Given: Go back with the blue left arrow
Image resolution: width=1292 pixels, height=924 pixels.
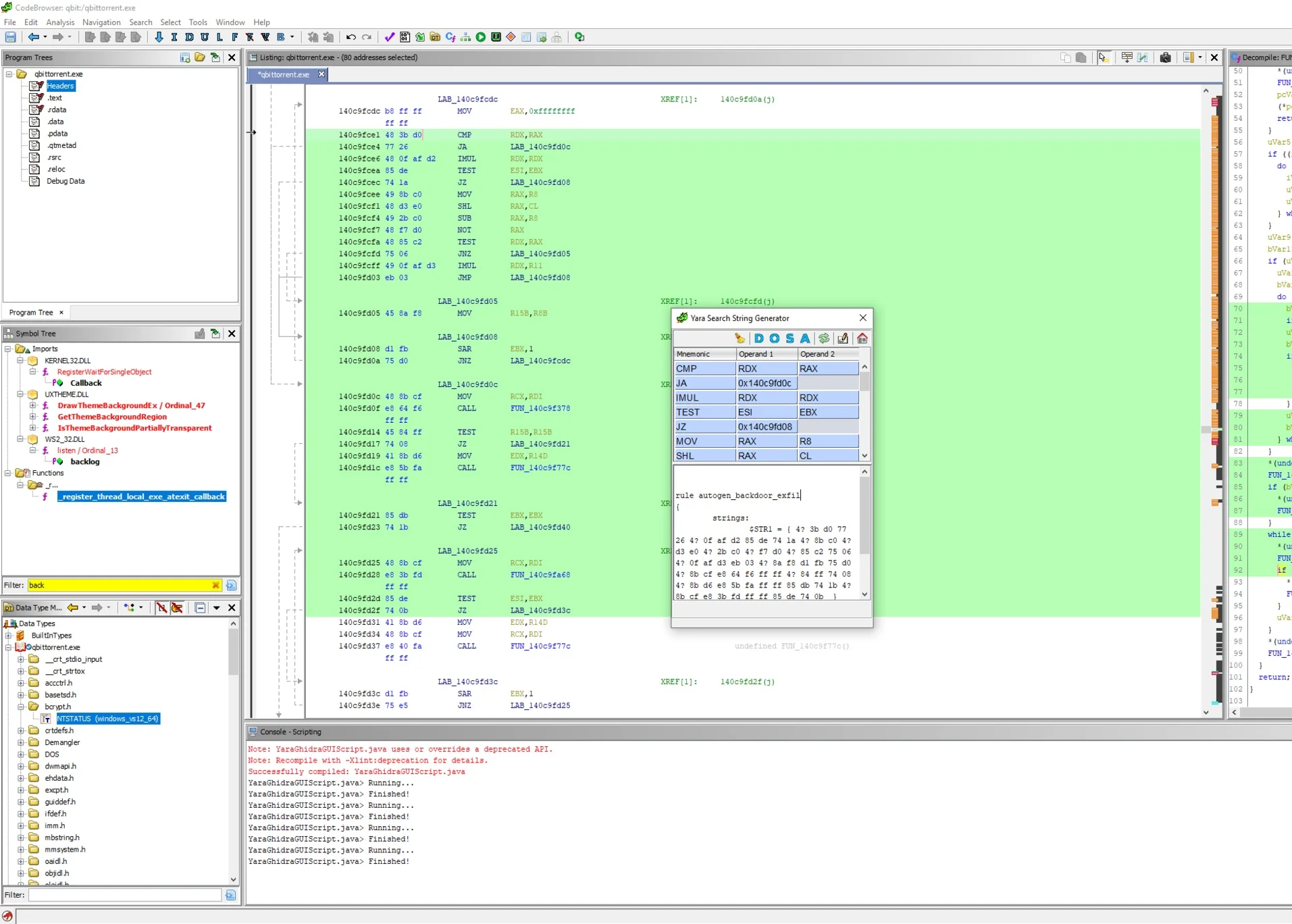Looking at the screenshot, I should [33, 37].
